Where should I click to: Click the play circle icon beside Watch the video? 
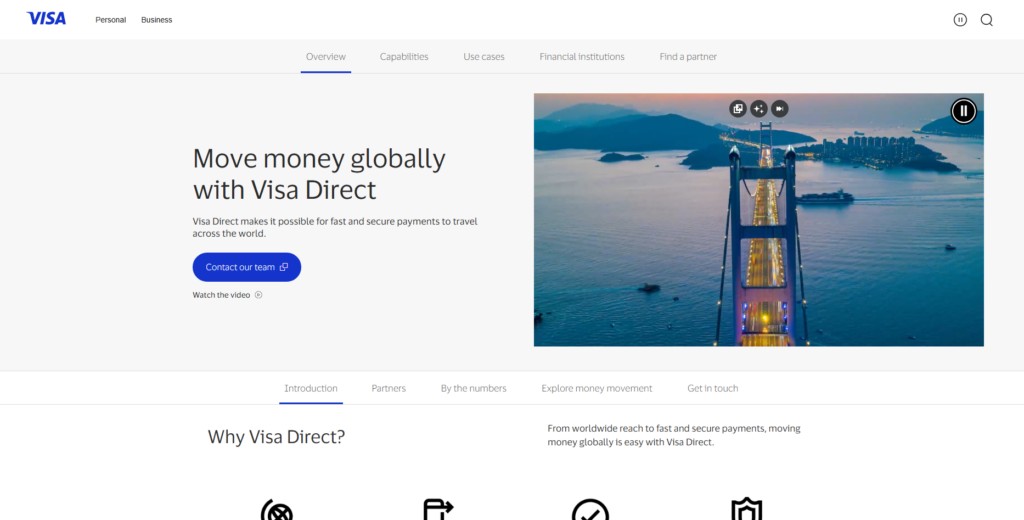(259, 295)
